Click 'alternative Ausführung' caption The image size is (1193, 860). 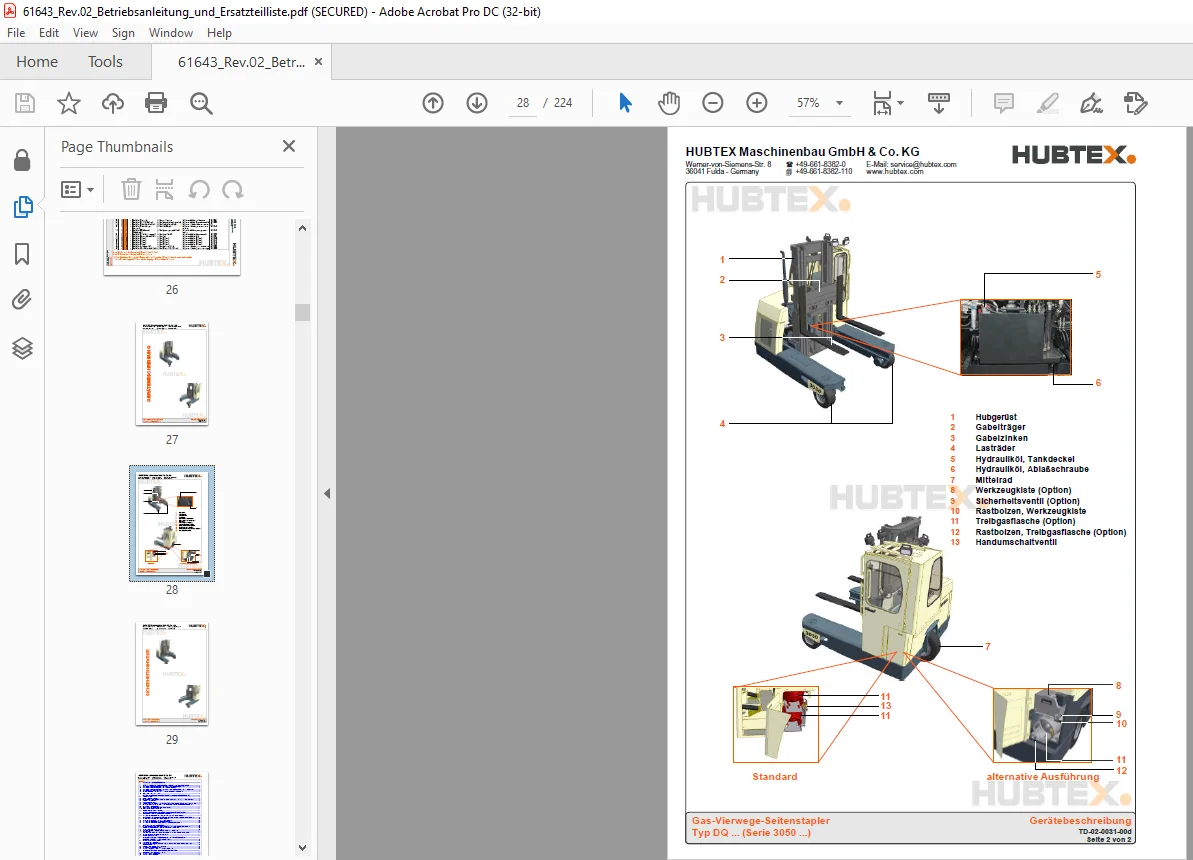click(x=1043, y=777)
